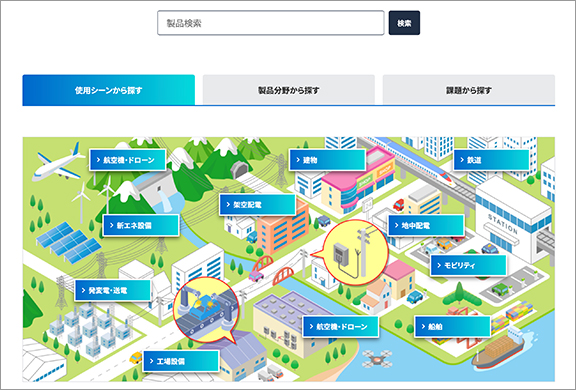576x390 pixels.
Task: Click the 航空機・ドローン label near the airplane
Action: pyautogui.click(x=127, y=160)
